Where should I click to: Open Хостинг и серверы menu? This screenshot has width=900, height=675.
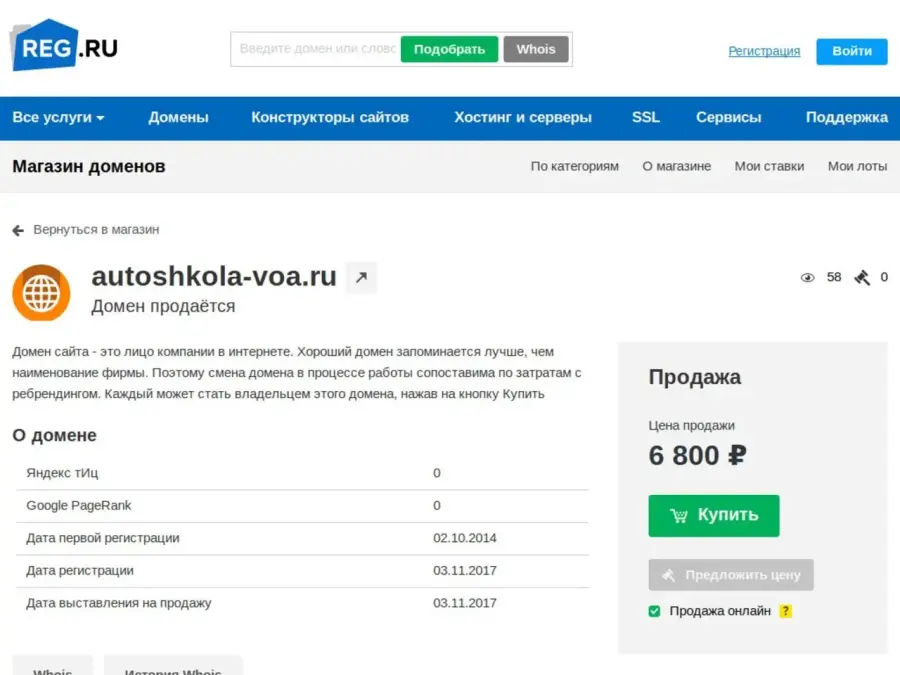tap(522, 118)
